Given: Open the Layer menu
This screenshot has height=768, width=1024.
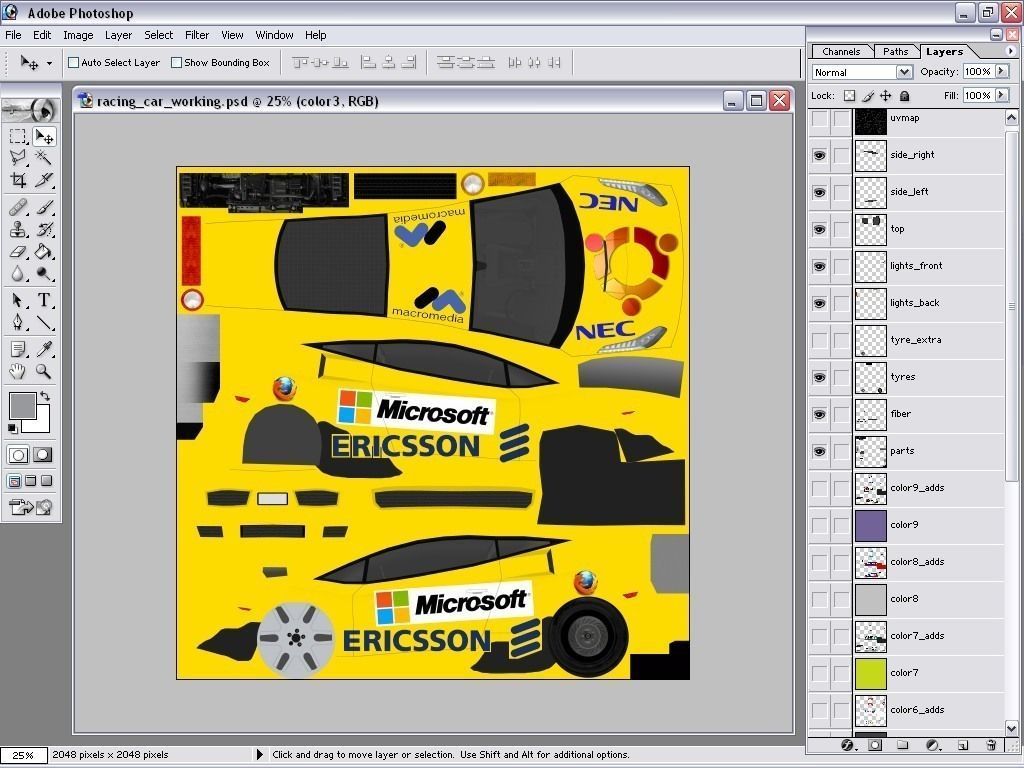Looking at the screenshot, I should pyautogui.click(x=118, y=35).
